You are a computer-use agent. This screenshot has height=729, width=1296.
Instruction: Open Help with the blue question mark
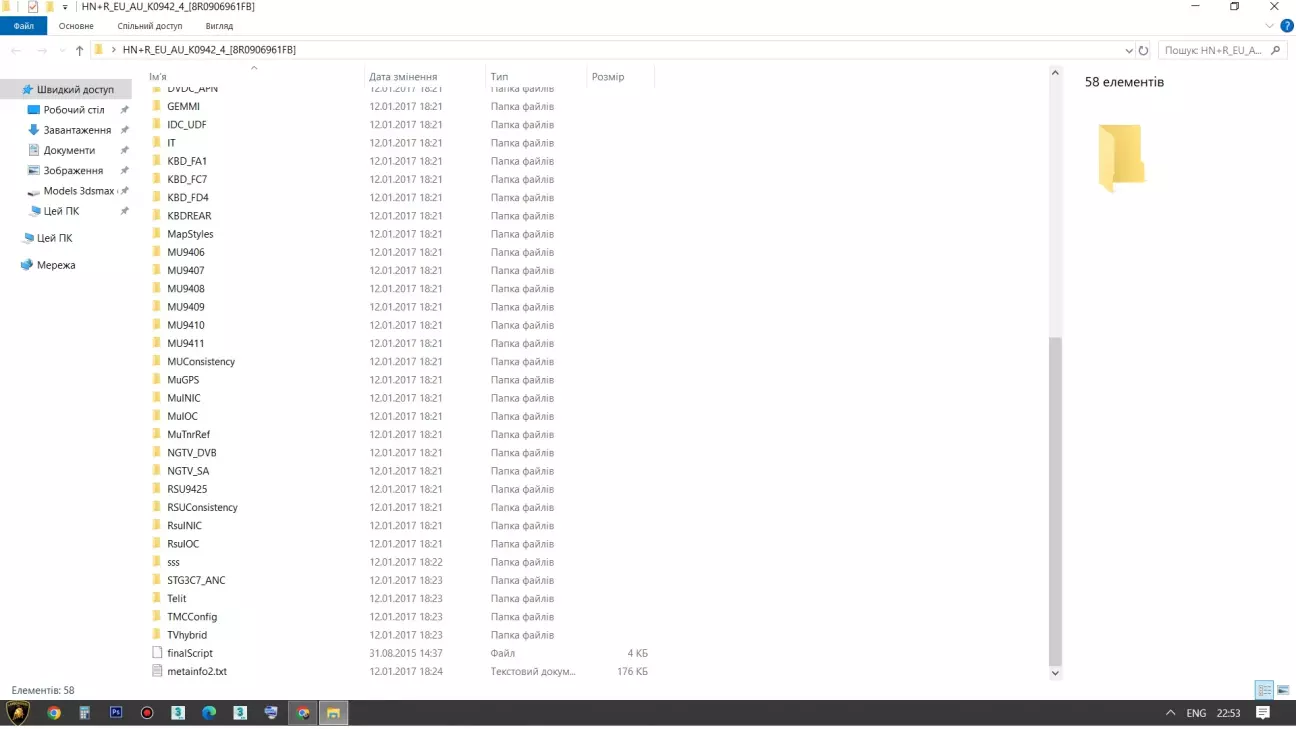coord(1286,25)
